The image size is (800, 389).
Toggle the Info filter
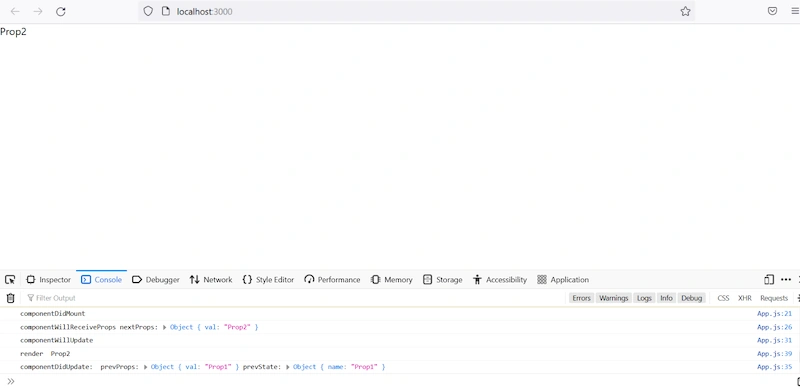[666, 298]
